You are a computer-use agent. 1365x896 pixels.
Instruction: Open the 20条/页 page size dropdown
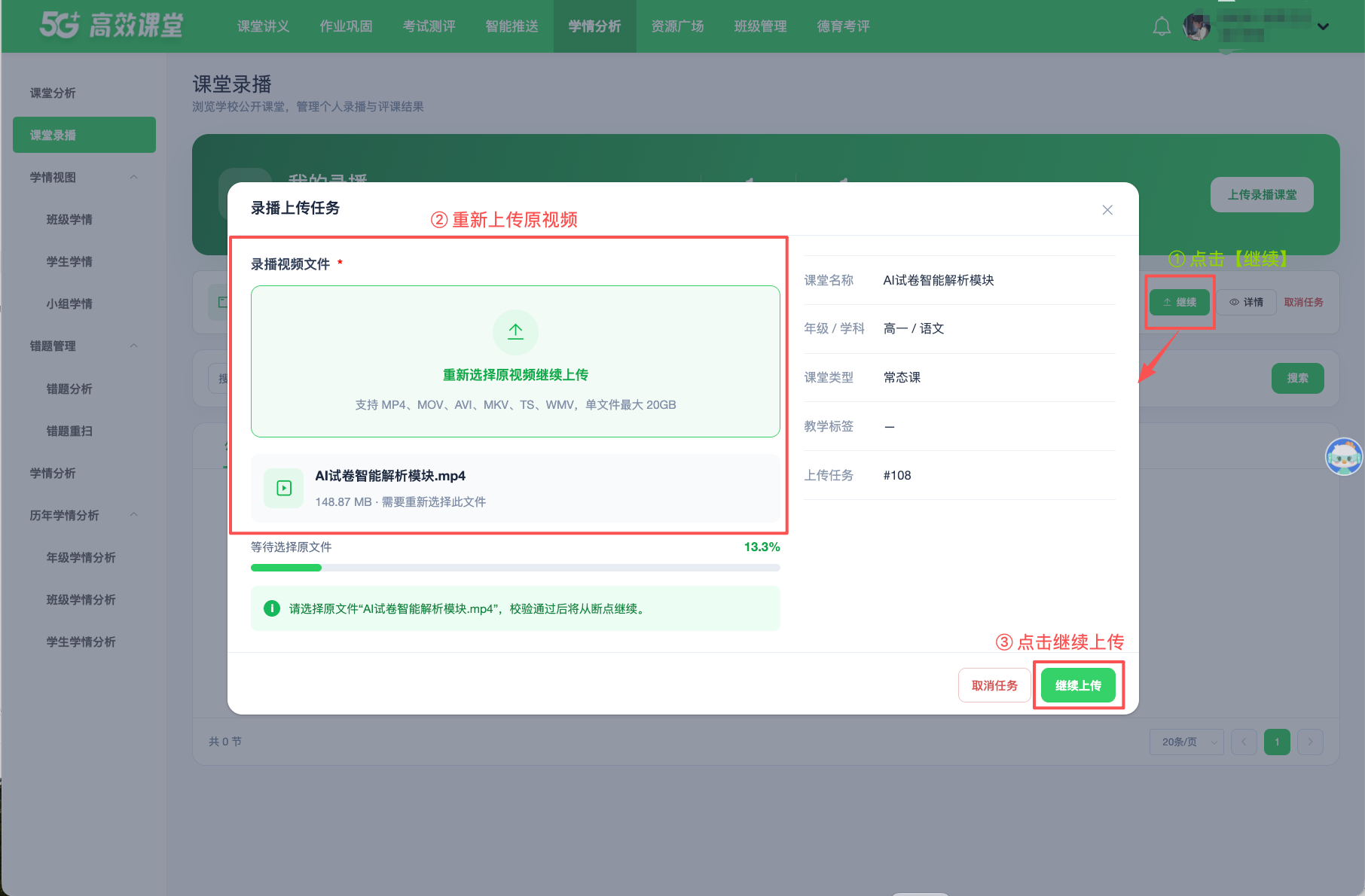point(1186,742)
